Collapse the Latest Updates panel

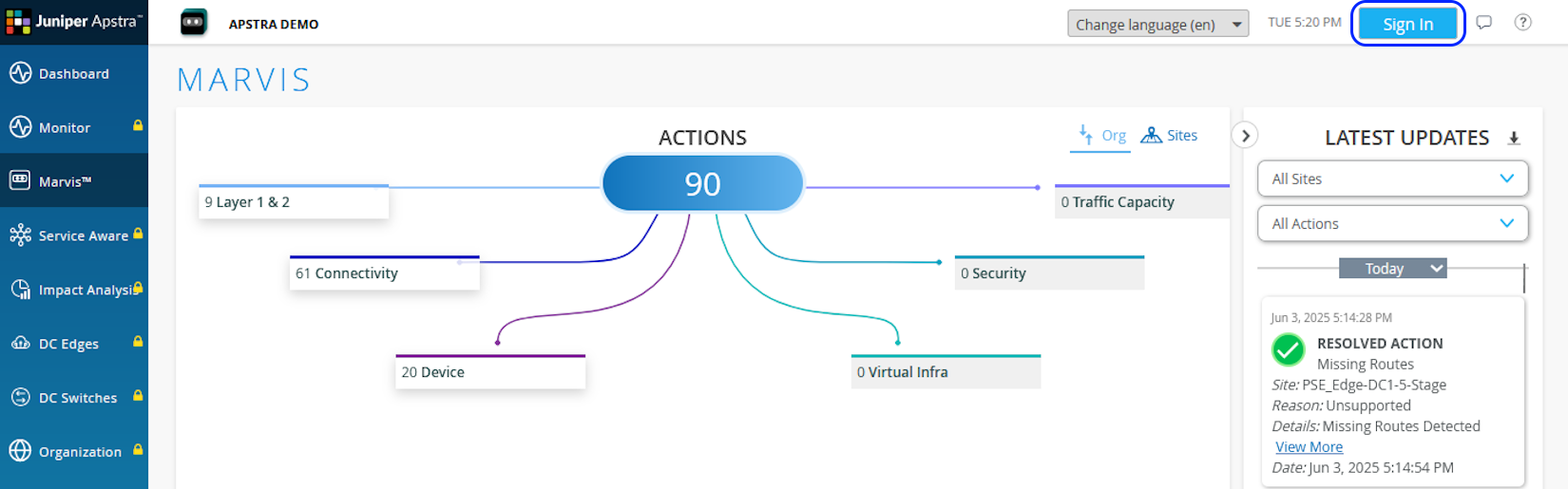click(x=1245, y=136)
